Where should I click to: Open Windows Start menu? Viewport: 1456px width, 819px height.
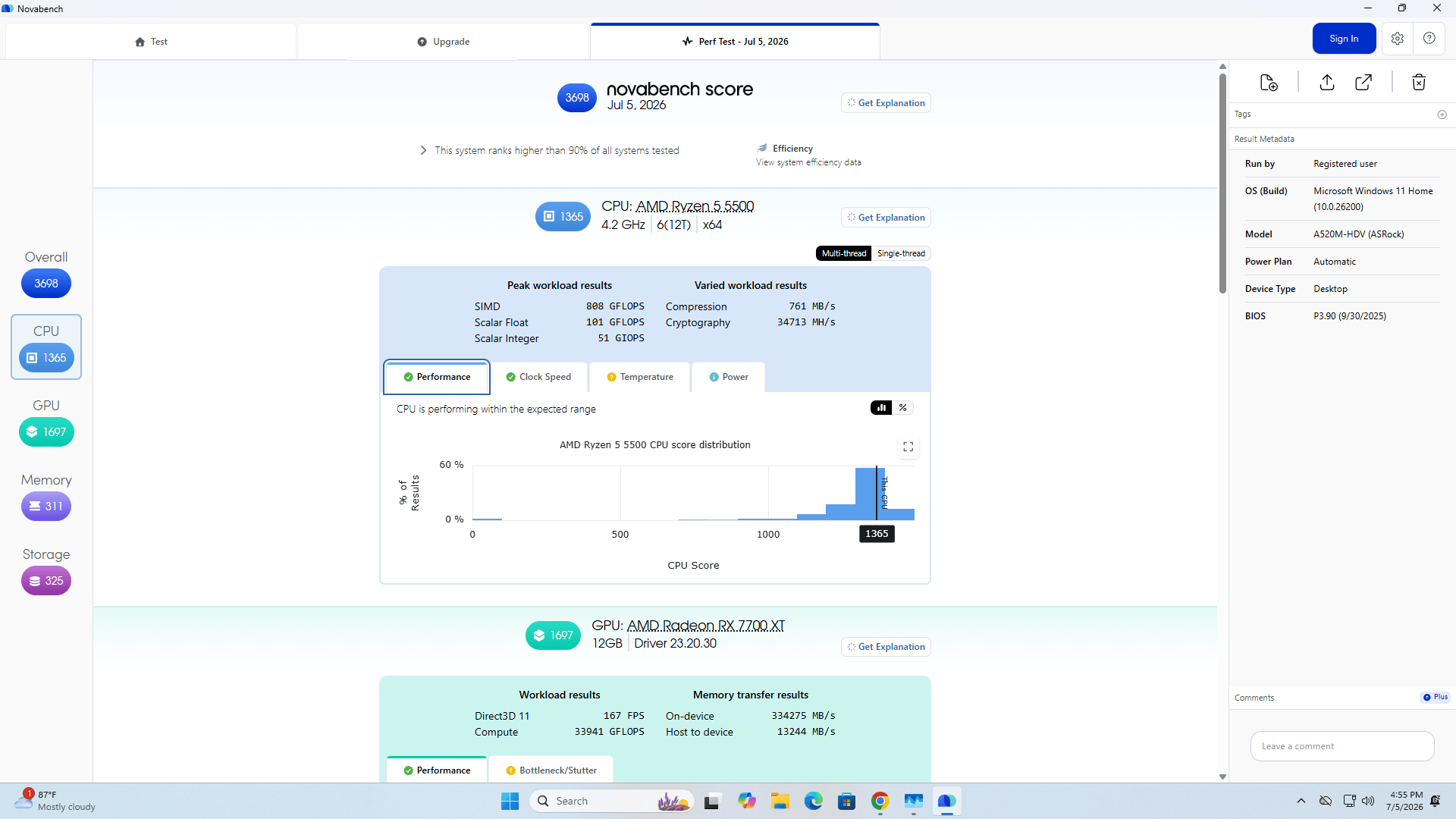[x=510, y=801]
